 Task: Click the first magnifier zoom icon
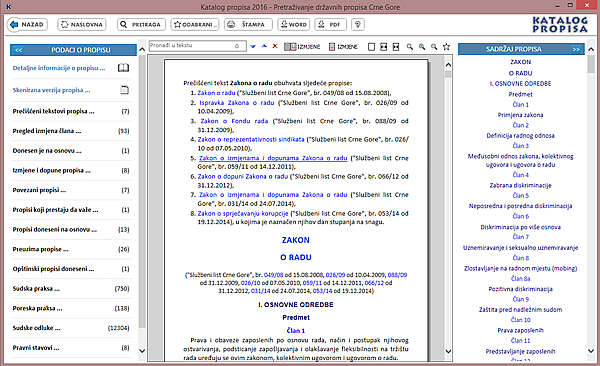pos(409,47)
